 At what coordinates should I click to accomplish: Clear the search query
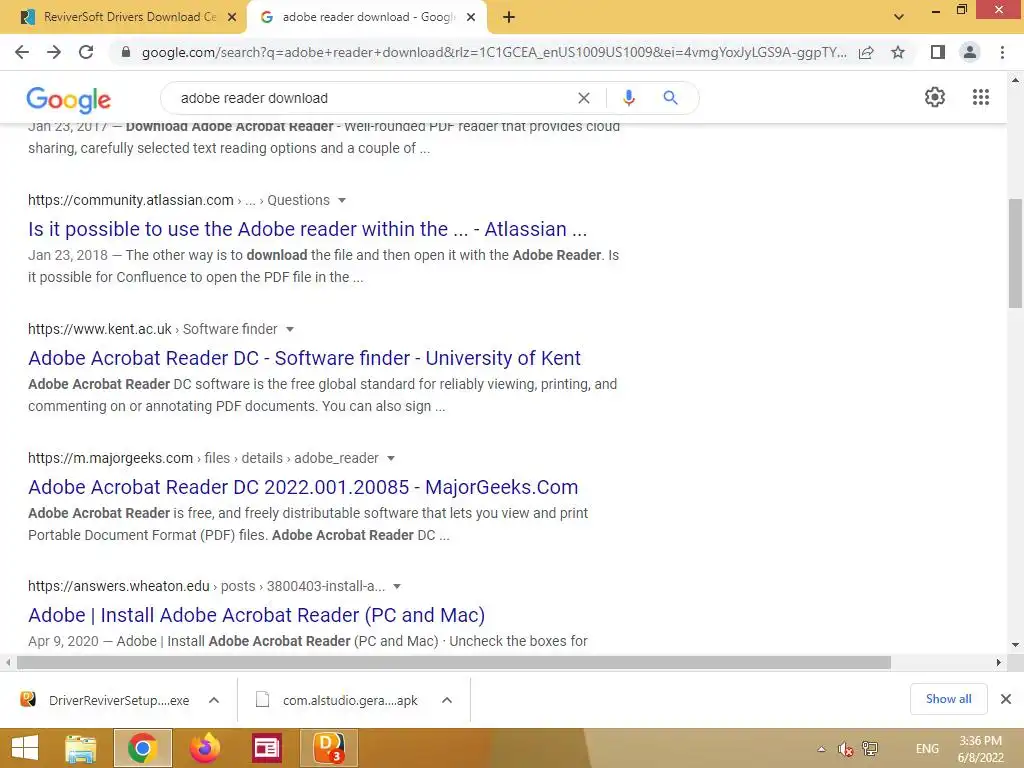[584, 98]
